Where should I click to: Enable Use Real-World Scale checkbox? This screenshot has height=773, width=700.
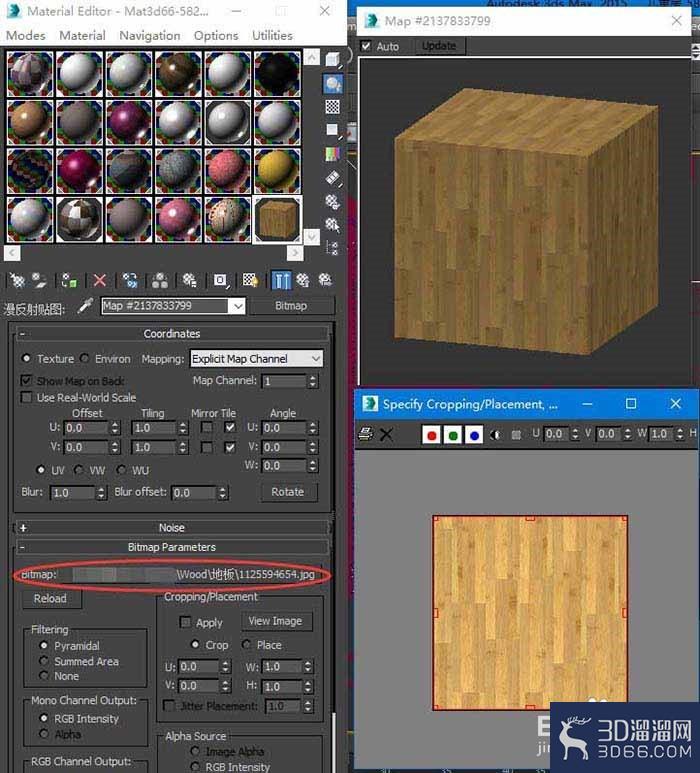[27, 397]
